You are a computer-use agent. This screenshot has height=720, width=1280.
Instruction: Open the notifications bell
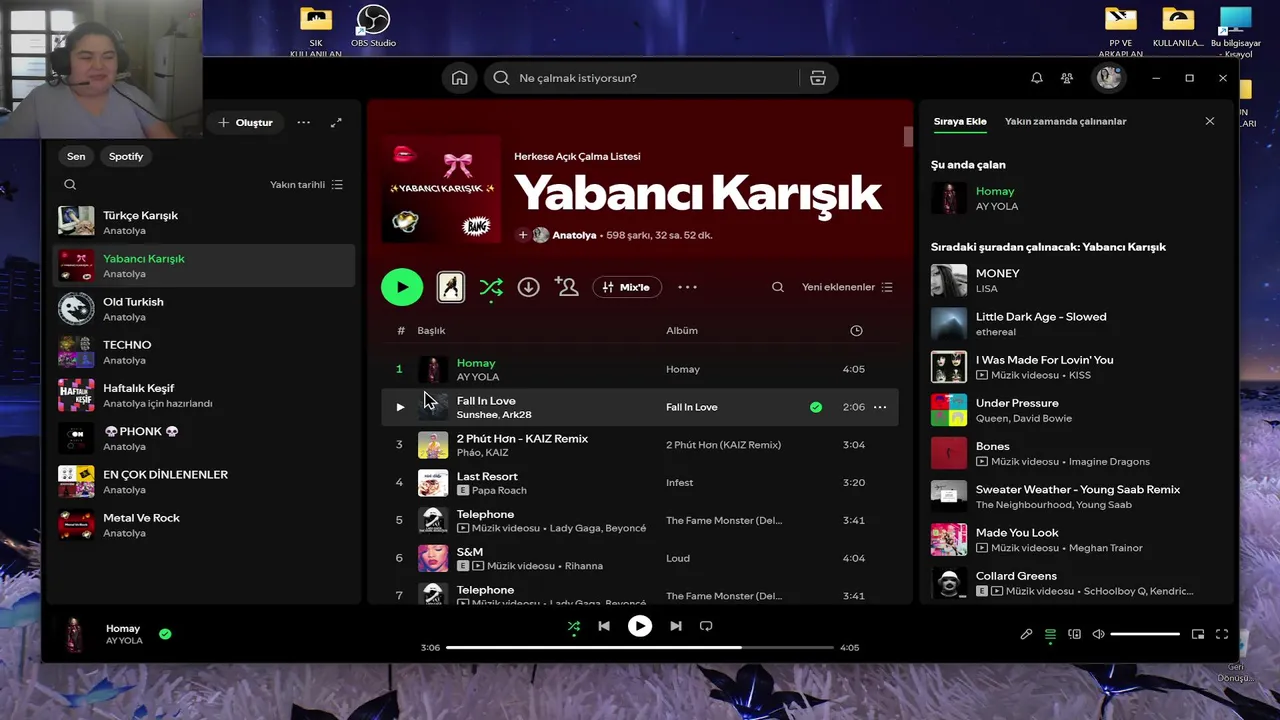(x=1037, y=78)
